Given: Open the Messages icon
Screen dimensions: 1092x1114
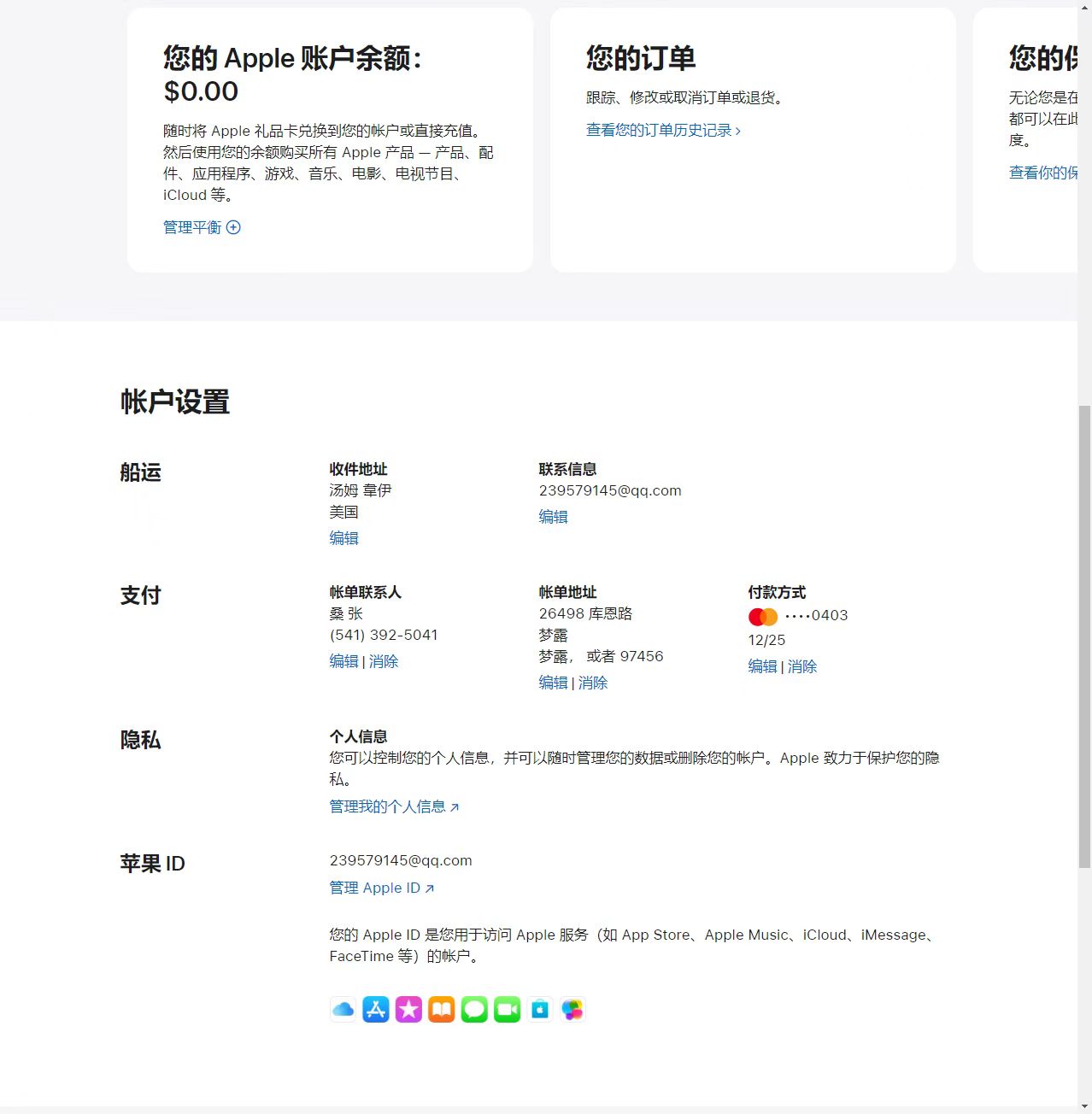Looking at the screenshot, I should (x=474, y=1009).
